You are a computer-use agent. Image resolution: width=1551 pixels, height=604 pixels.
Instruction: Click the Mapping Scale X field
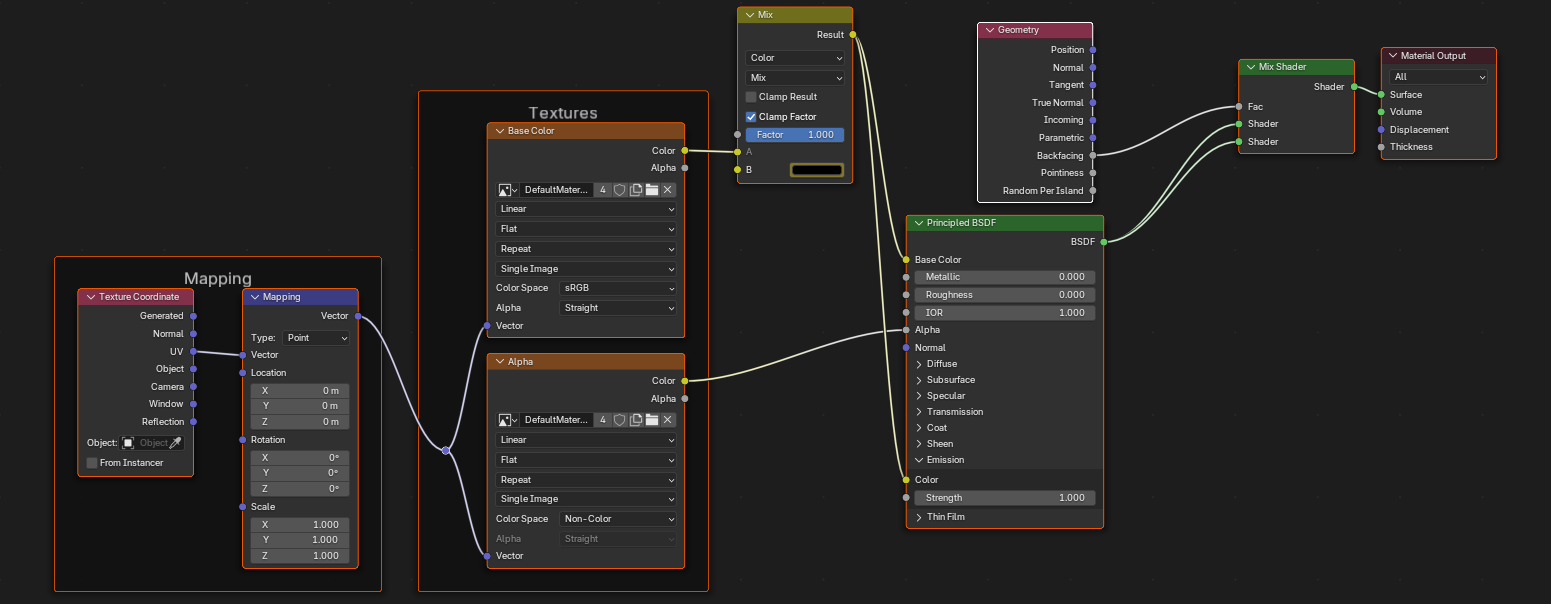(x=300, y=525)
